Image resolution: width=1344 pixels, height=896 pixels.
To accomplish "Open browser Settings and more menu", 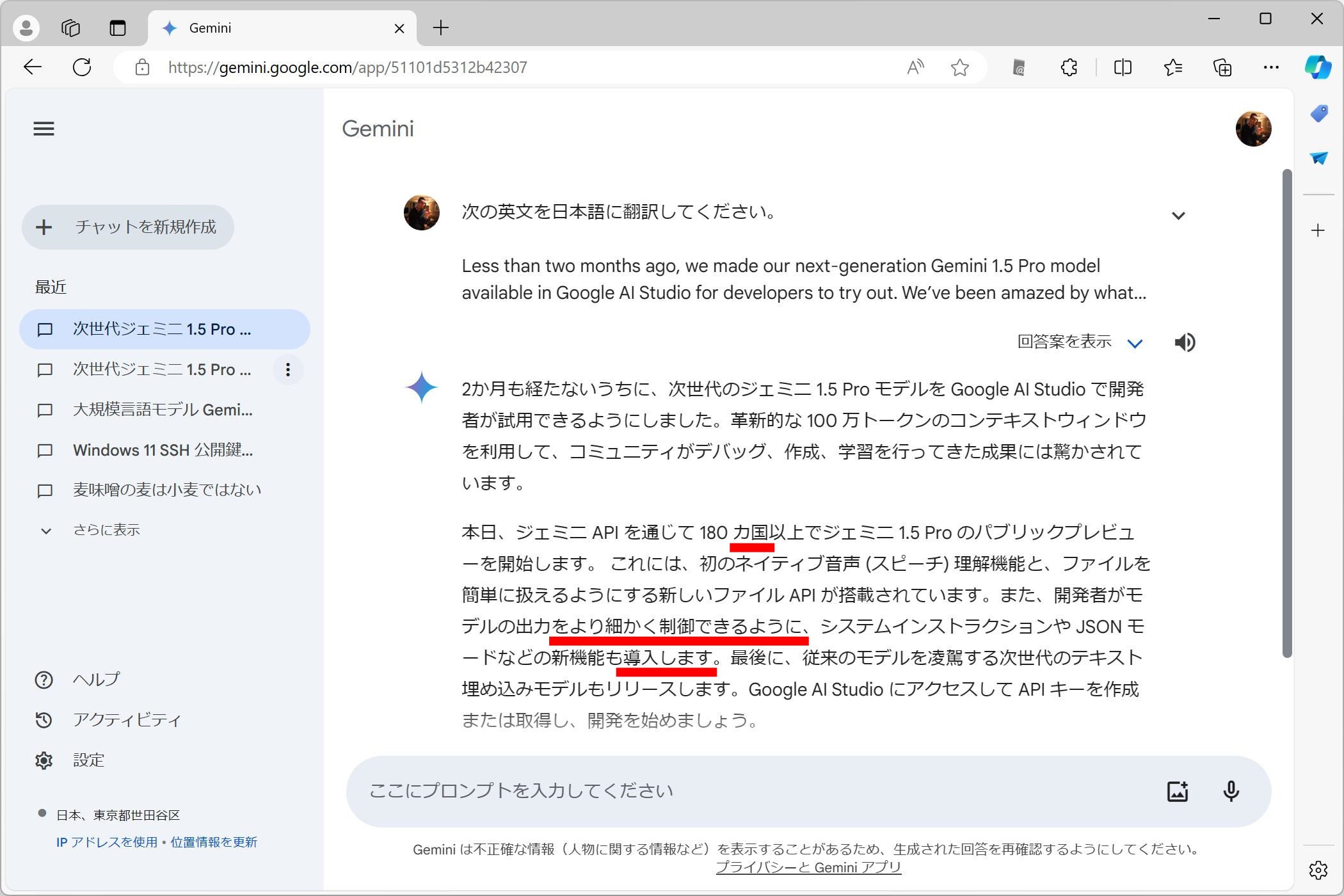I will (x=1271, y=67).
